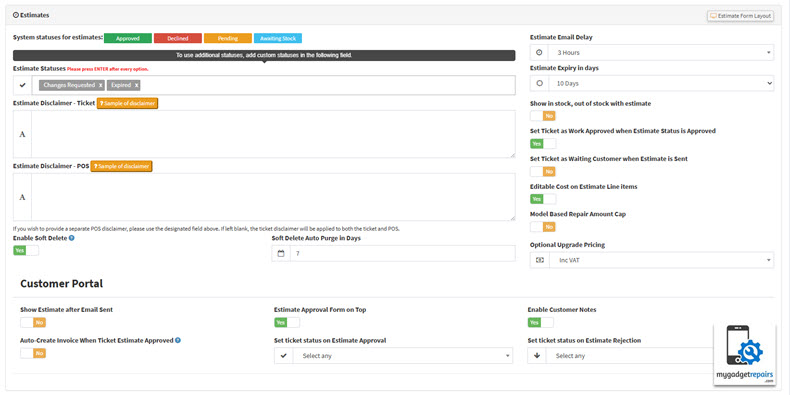Click calendar icon beside Soft Delete Auto Purge
This screenshot has width=790, height=395.
[x=281, y=253]
